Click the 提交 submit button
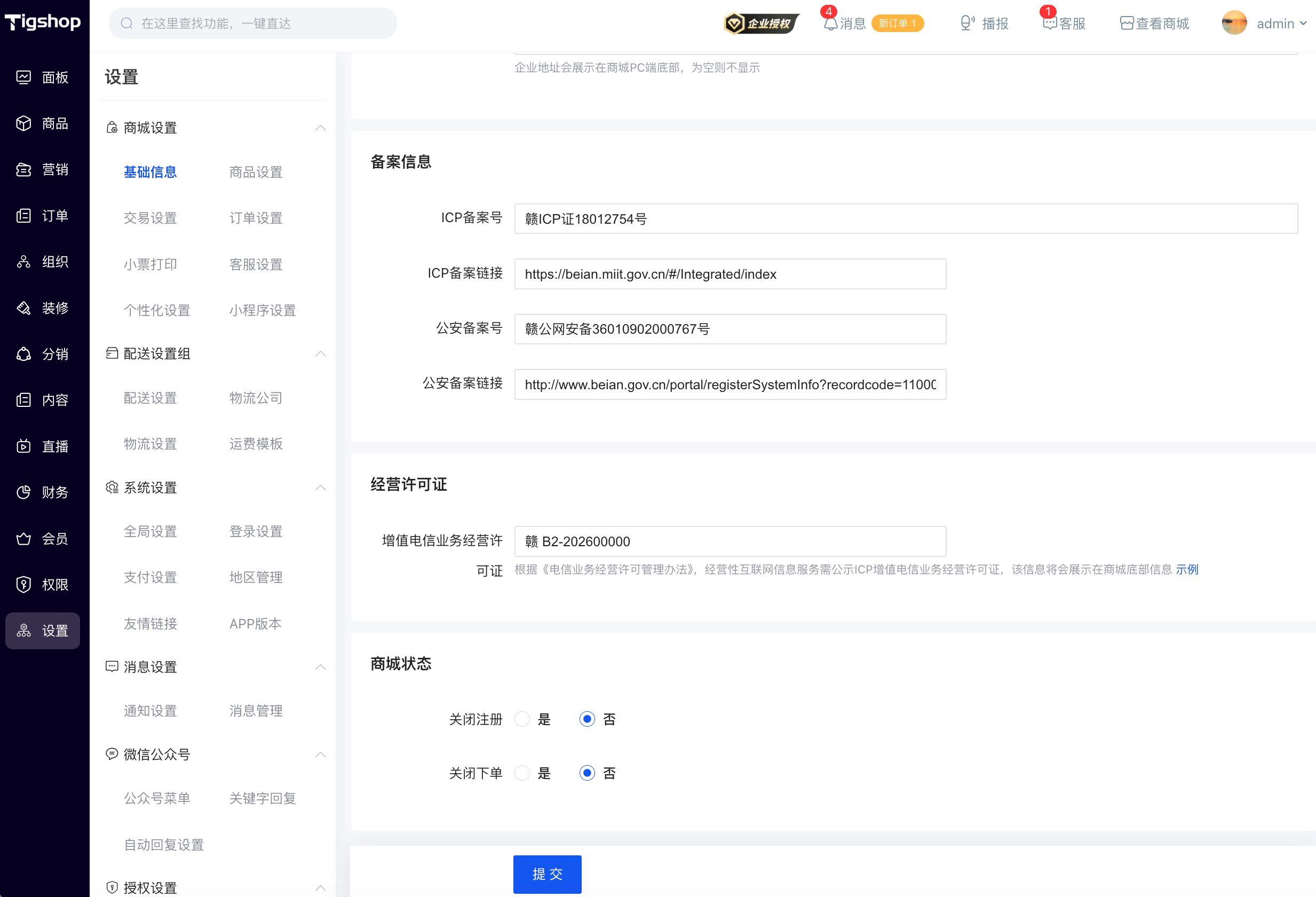1316x897 pixels. 547,874
